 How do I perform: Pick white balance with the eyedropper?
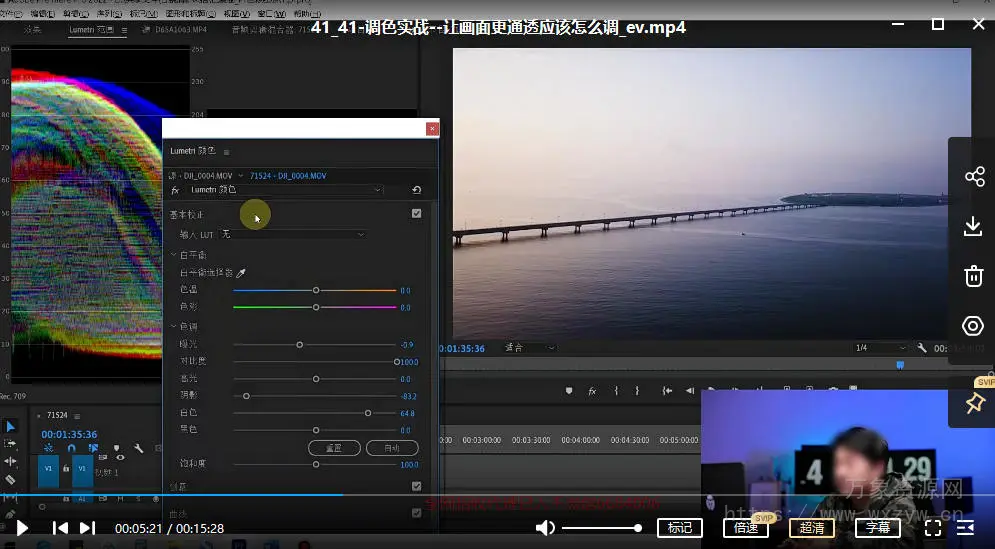241,272
